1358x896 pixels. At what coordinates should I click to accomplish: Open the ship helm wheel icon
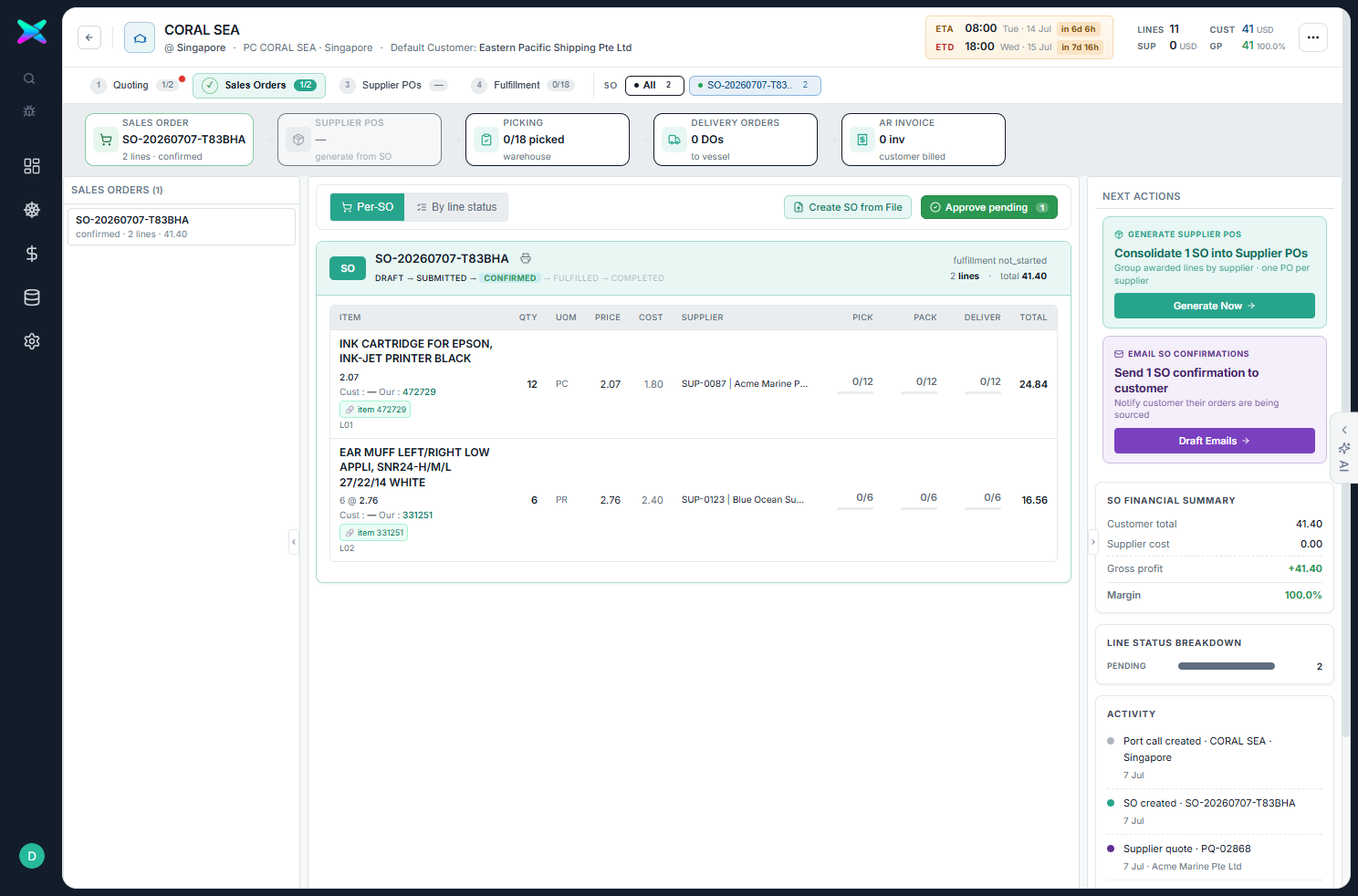[x=32, y=210]
